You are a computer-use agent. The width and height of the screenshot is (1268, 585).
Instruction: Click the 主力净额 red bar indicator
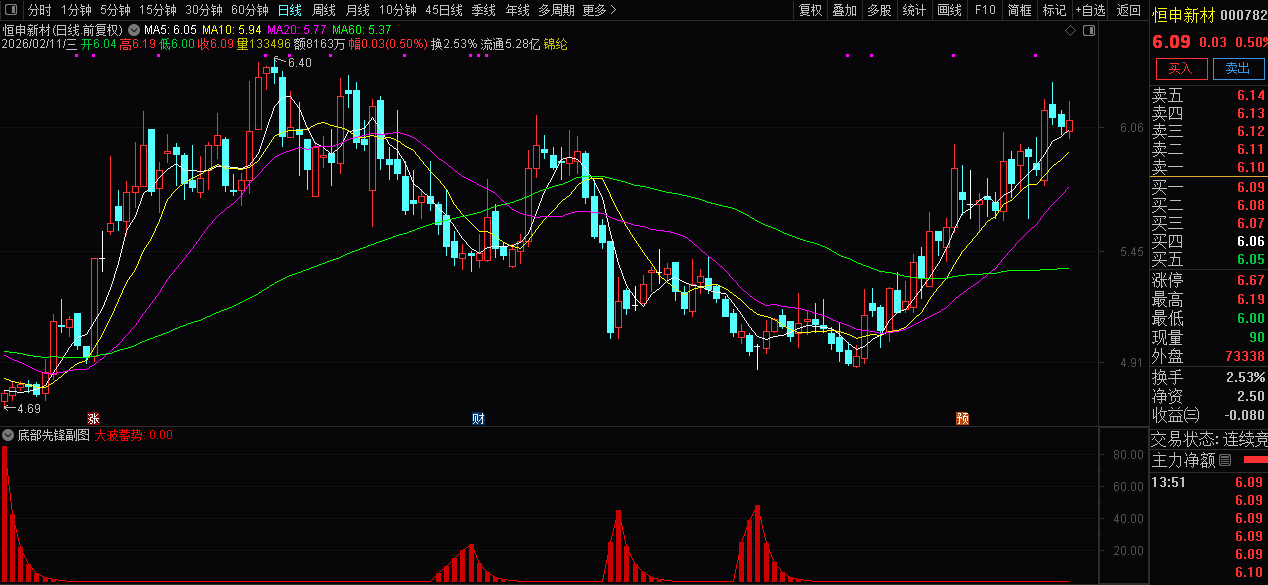(1254, 461)
